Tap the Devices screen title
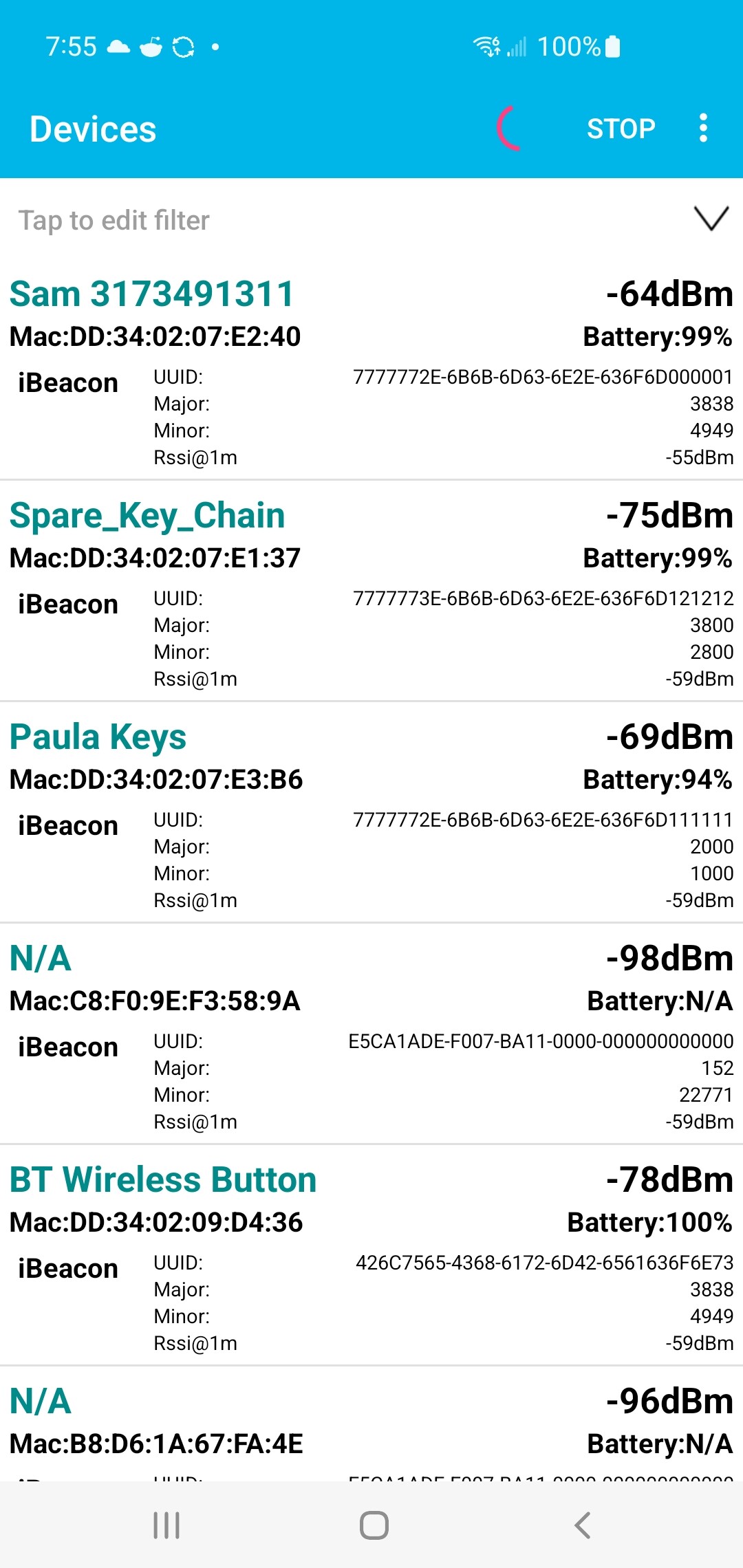The height and width of the screenshot is (1568, 743). 93,129
